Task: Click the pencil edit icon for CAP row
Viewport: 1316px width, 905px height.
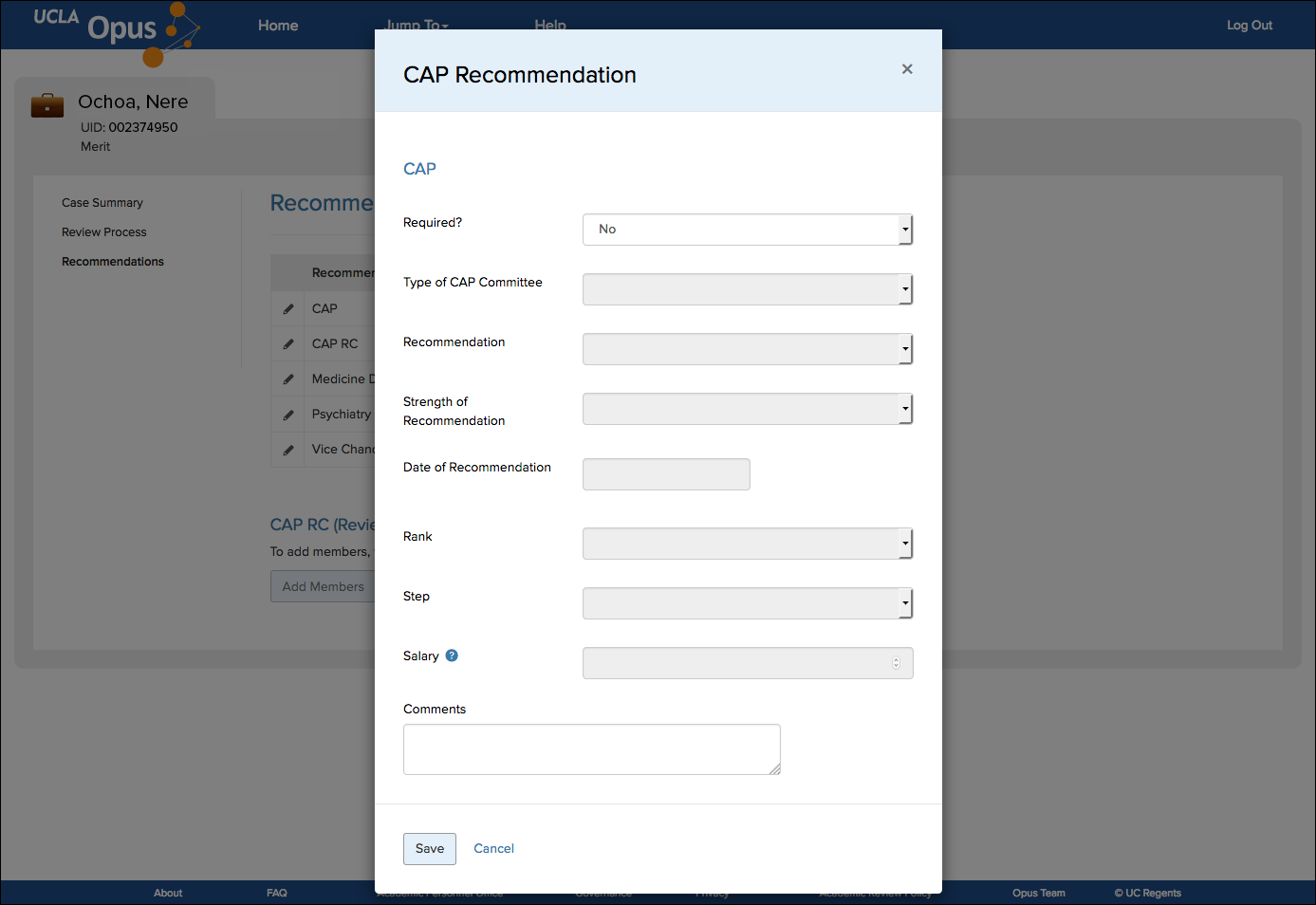Action: click(288, 308)
